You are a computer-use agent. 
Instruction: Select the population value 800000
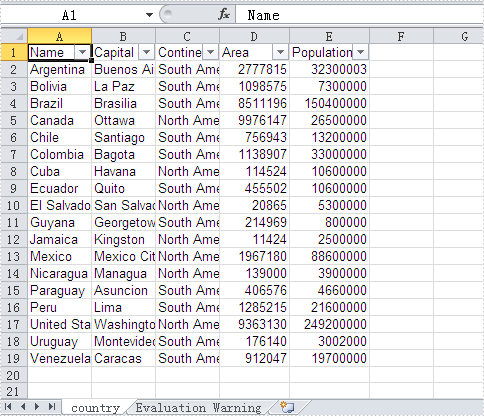(329, 222)
